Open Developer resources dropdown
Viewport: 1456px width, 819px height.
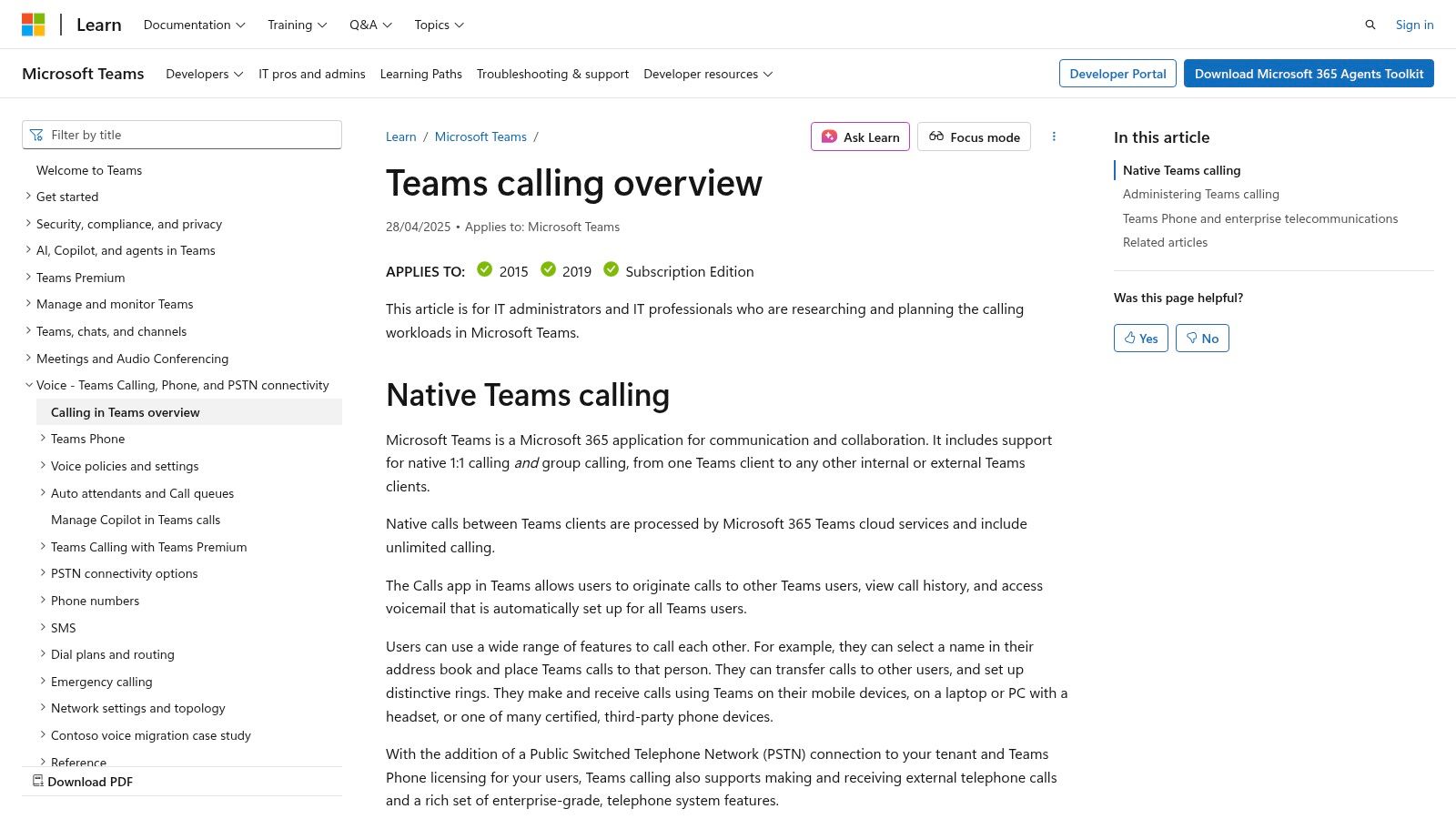click(x=708, y=74)
